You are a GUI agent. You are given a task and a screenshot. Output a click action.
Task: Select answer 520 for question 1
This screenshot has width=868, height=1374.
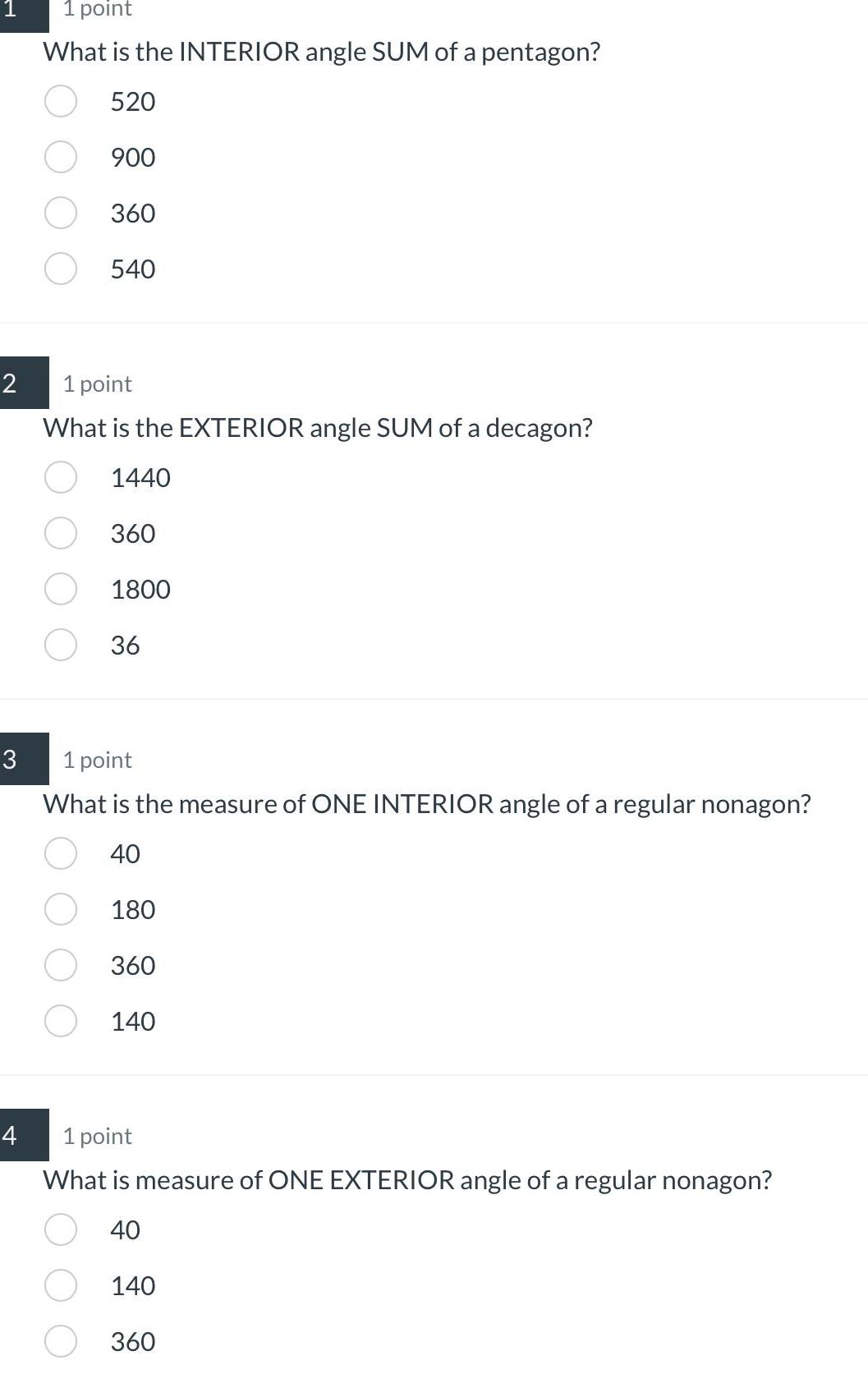point(60,101)
